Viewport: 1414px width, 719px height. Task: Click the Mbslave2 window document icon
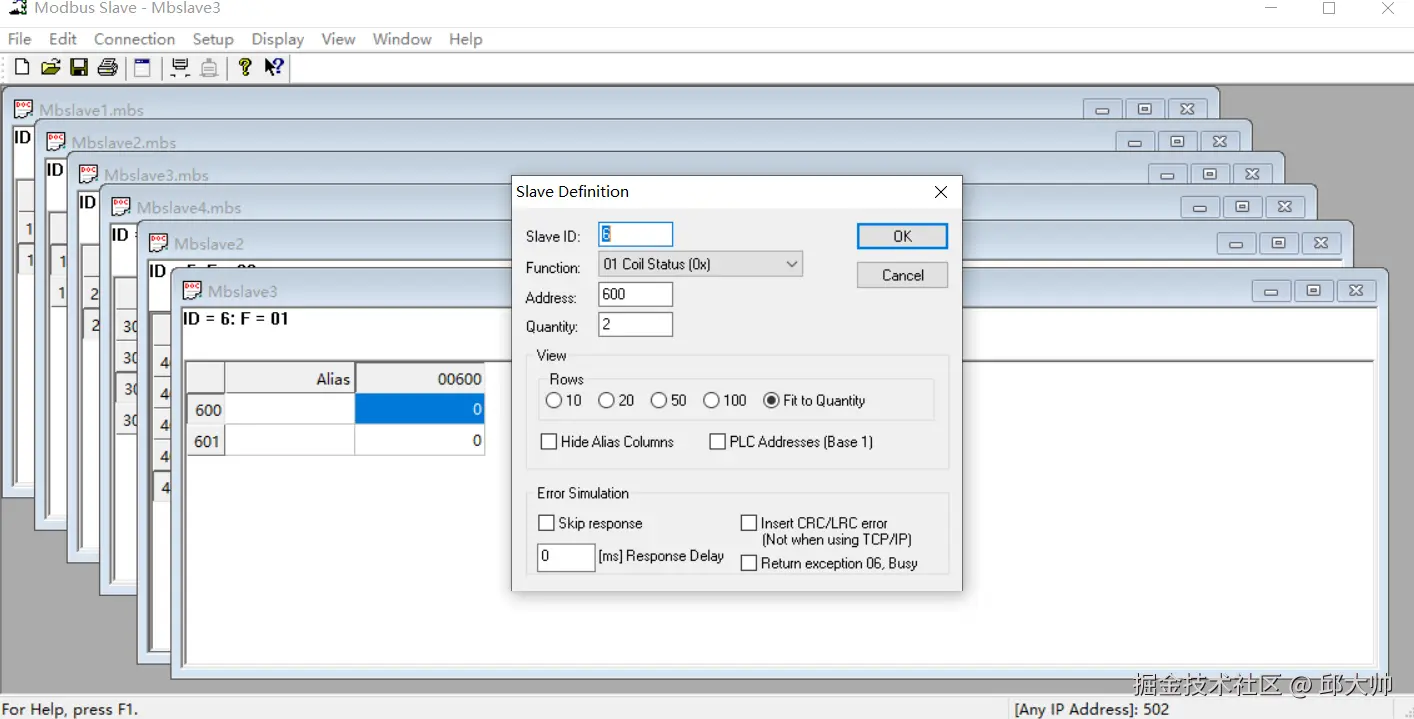(x=158, y=243)
